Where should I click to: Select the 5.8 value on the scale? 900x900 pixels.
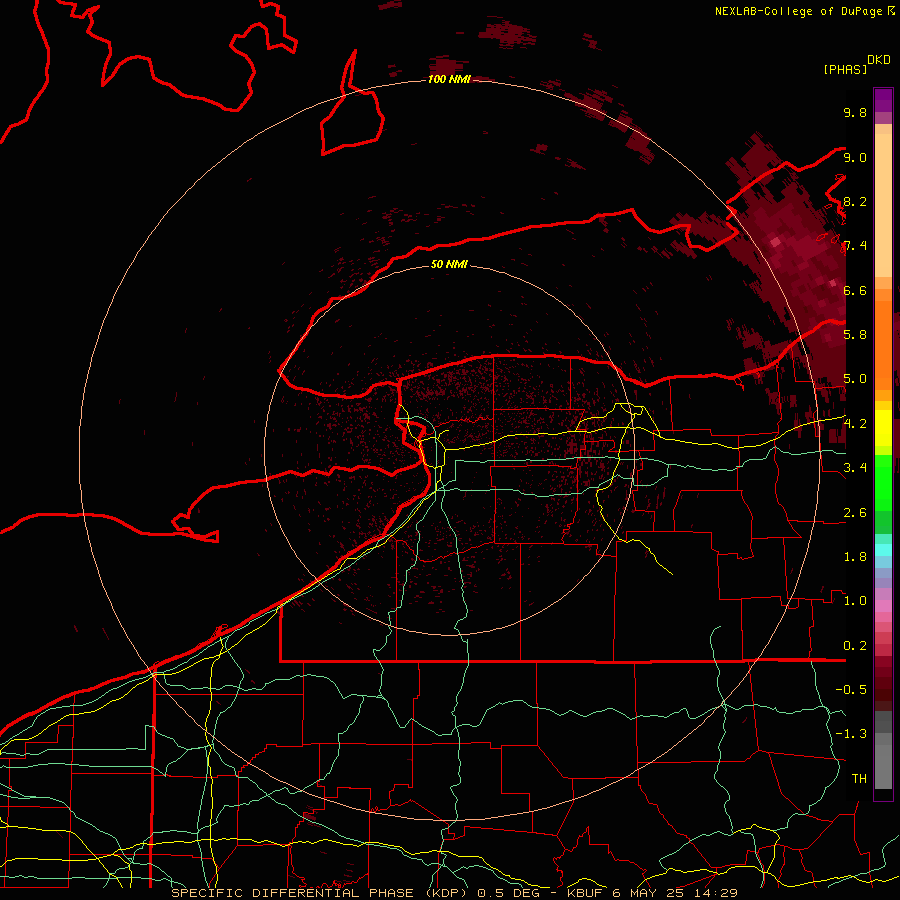(855, 335)
